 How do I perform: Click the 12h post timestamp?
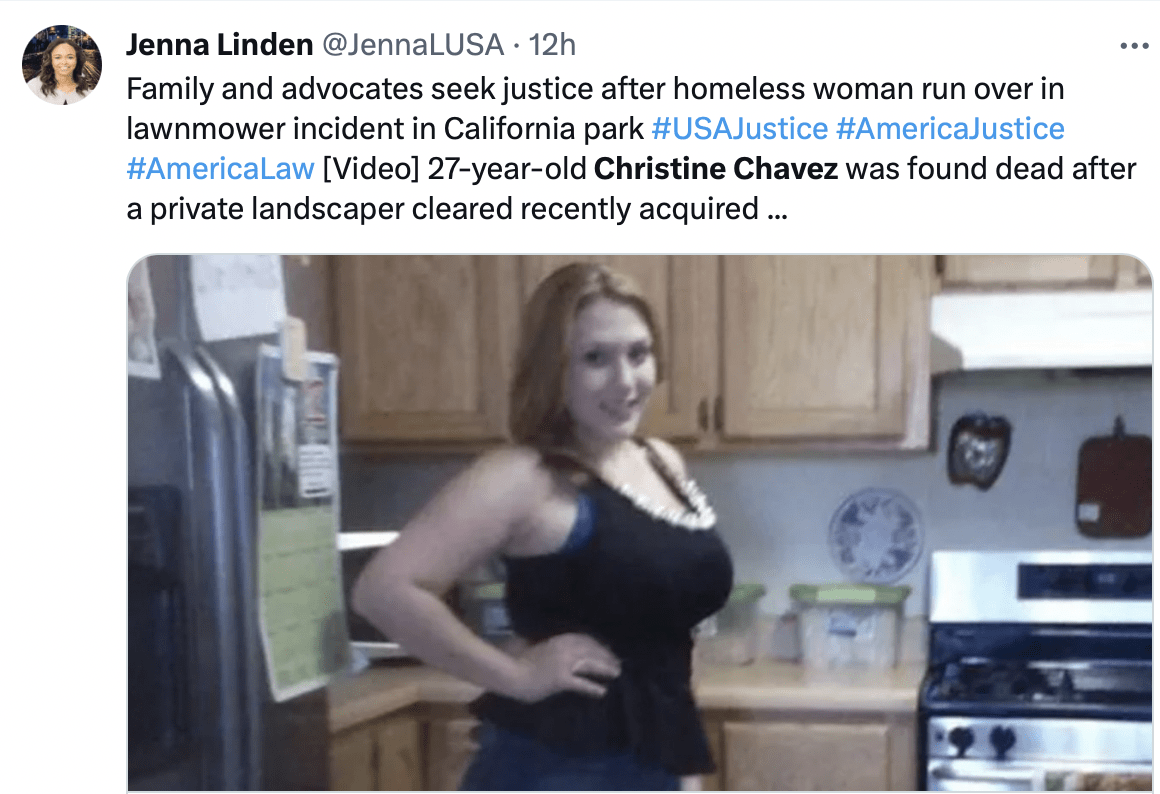coord(552,45)
